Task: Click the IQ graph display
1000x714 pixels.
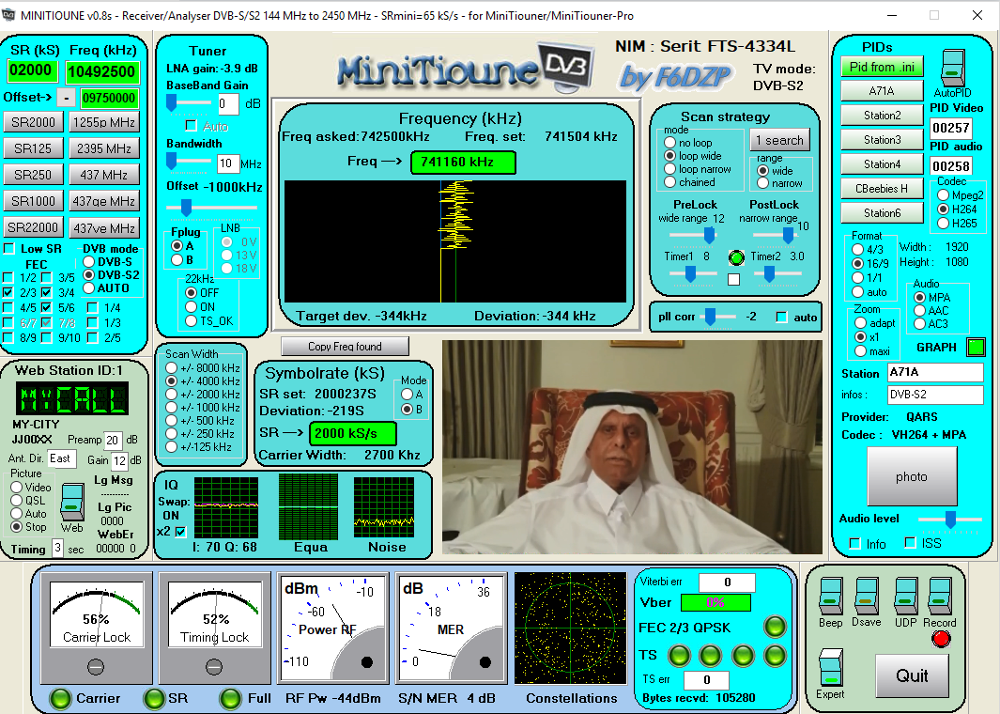Action: pos(226,507)
